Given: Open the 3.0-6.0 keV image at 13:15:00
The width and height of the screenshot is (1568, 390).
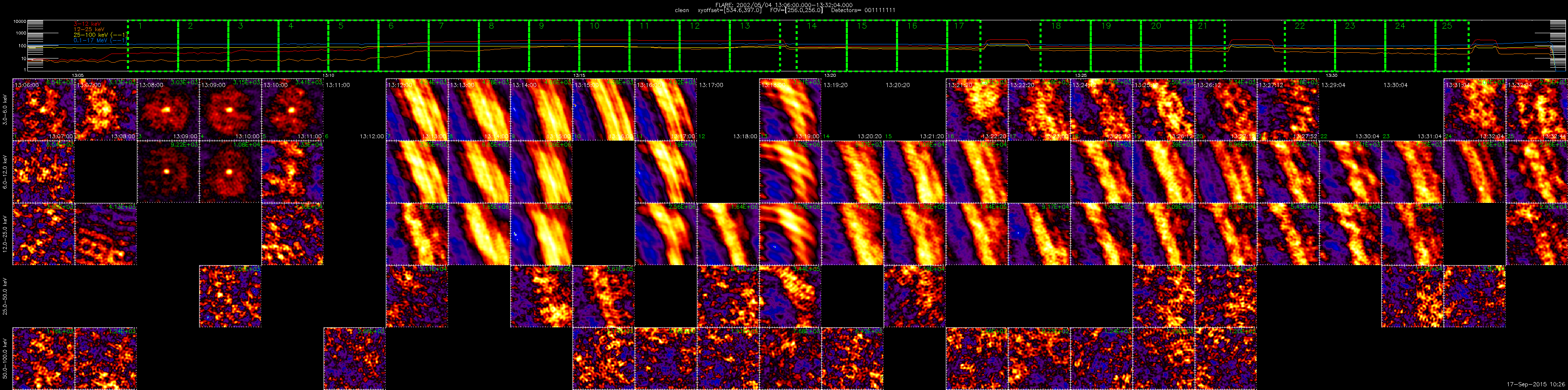Looking at the screenshot, I should coord(603,110).
